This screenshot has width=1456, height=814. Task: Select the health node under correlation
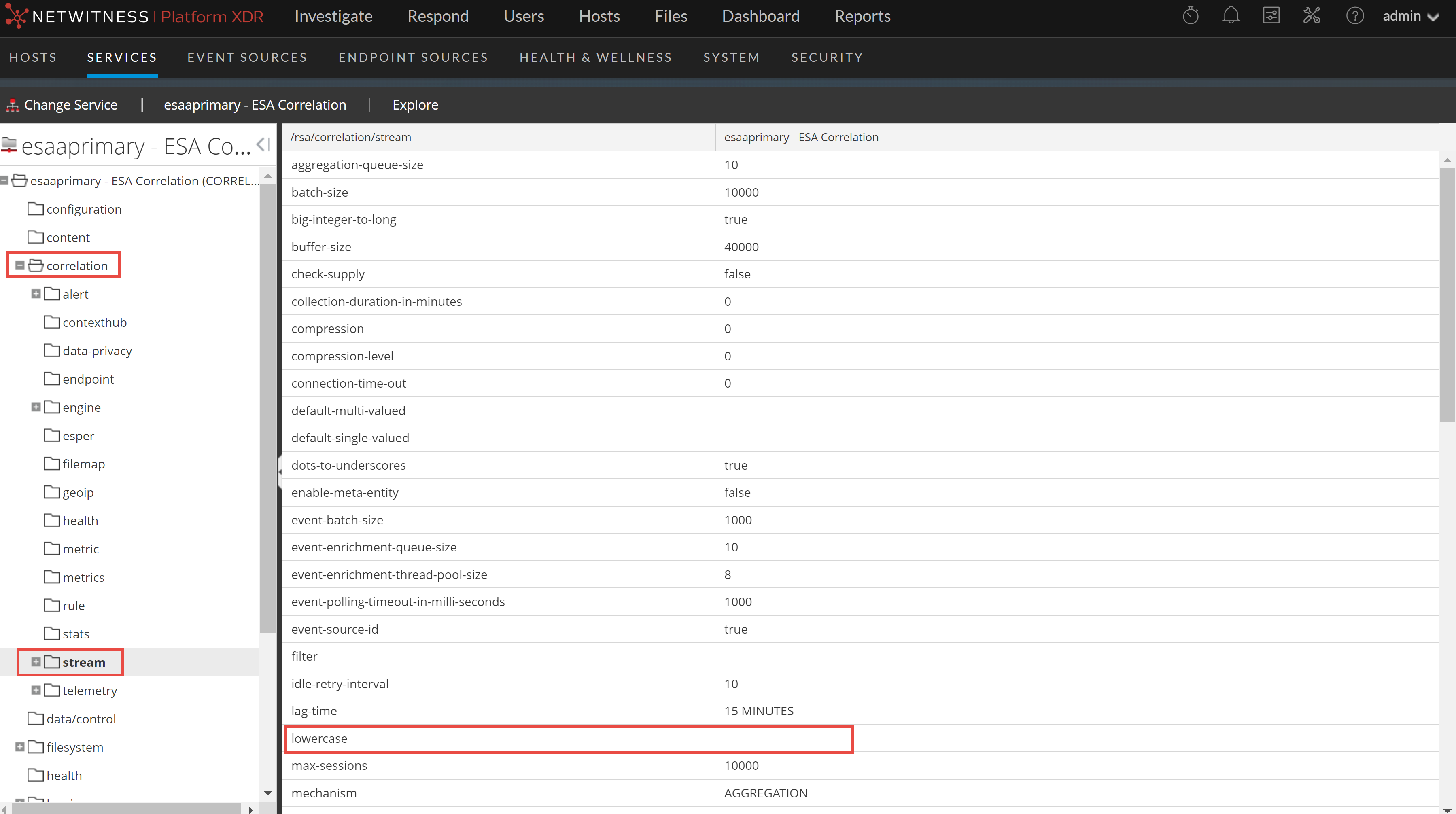[80, 520]
